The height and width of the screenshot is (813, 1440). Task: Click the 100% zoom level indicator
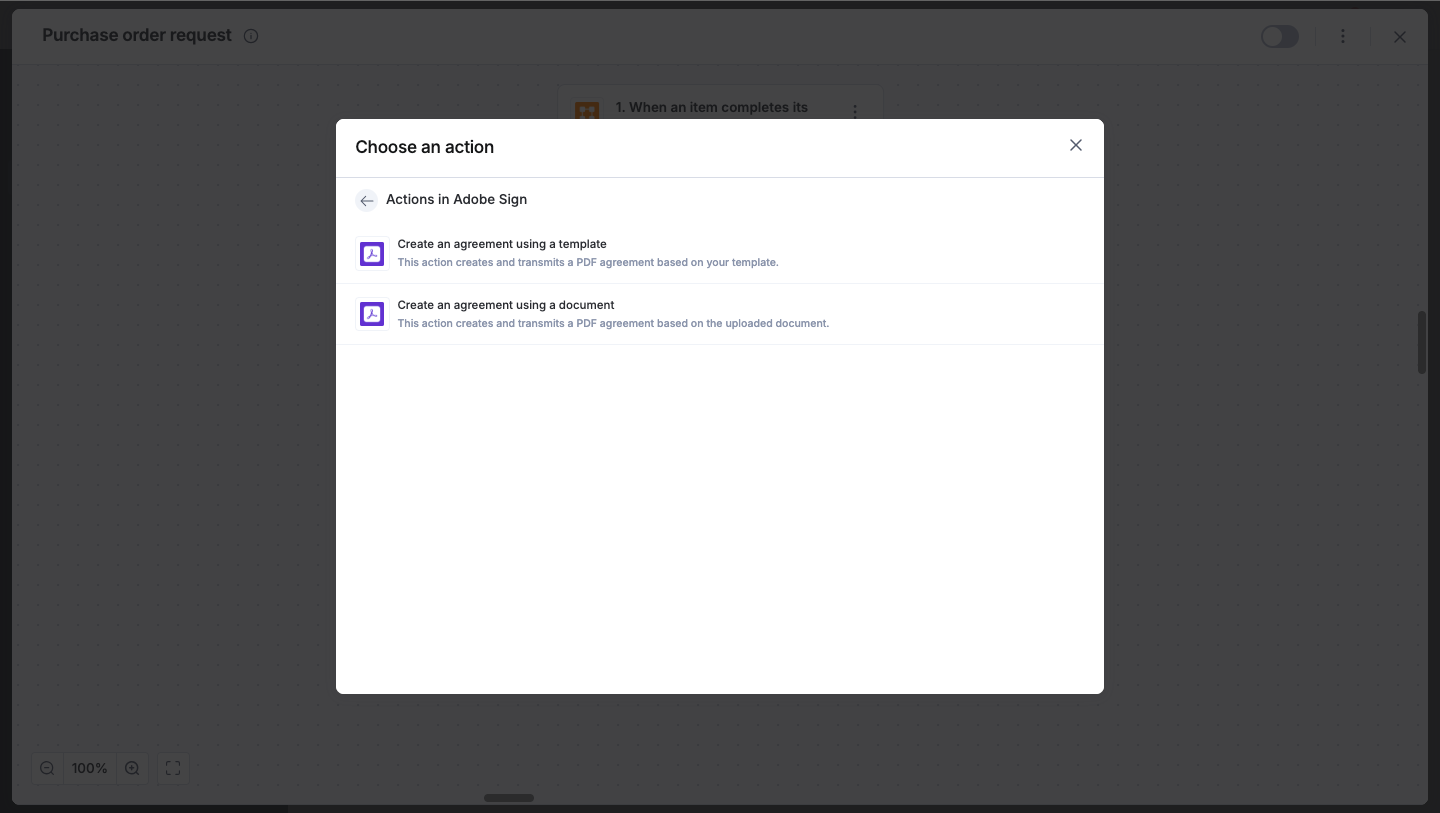click(89, 768)
